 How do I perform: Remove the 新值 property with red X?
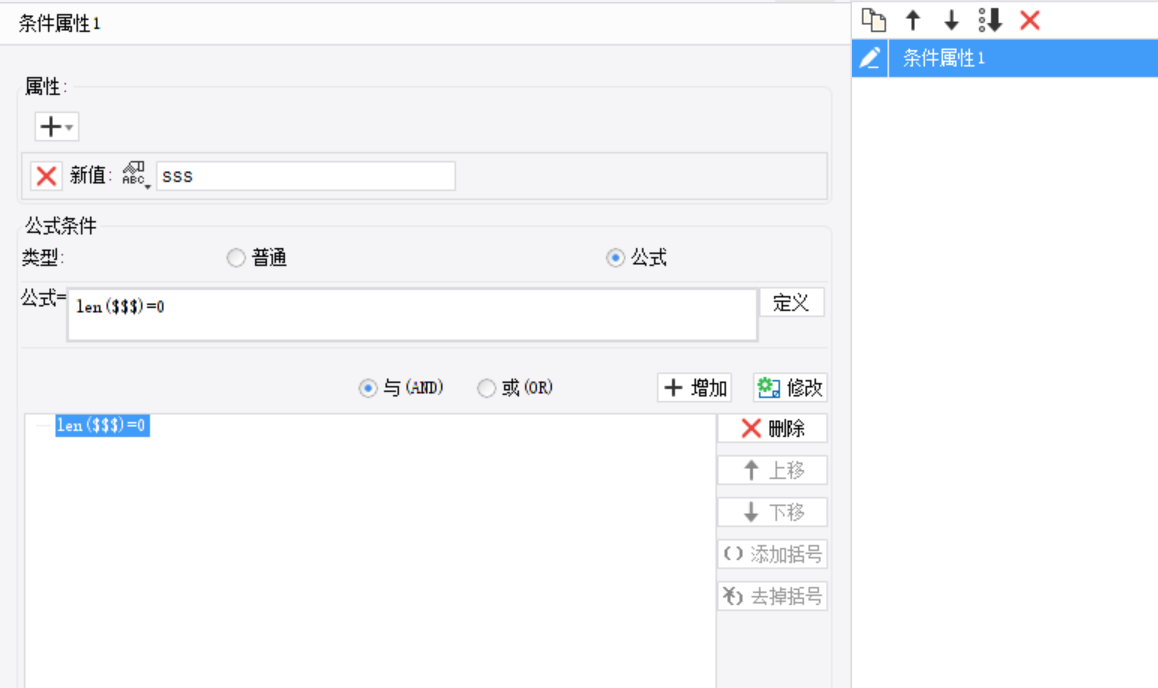point(46,176)
